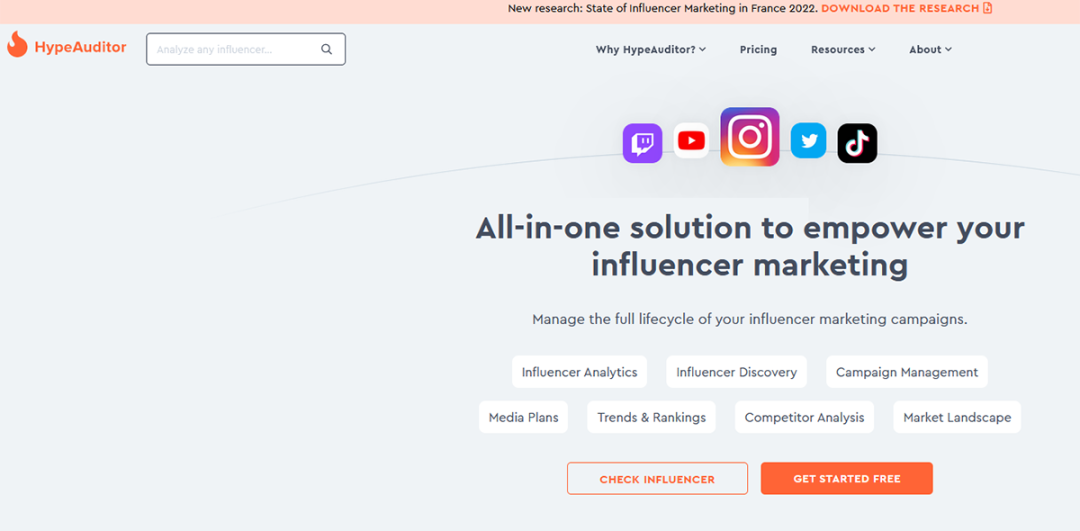This screenshot has width=1080, height=531.
Task: Click the Manage the full lifecycle subtitle
Action: coord(750,320)
